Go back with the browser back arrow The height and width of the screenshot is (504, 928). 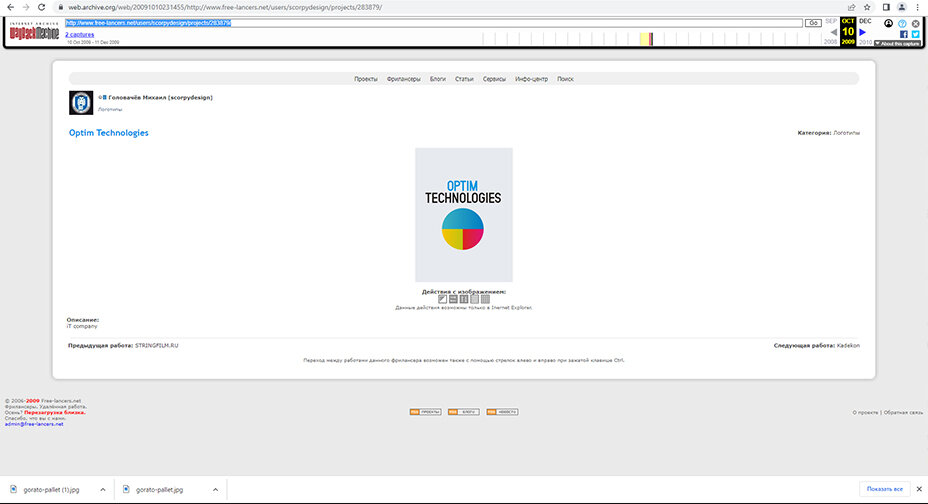(10, 7)
